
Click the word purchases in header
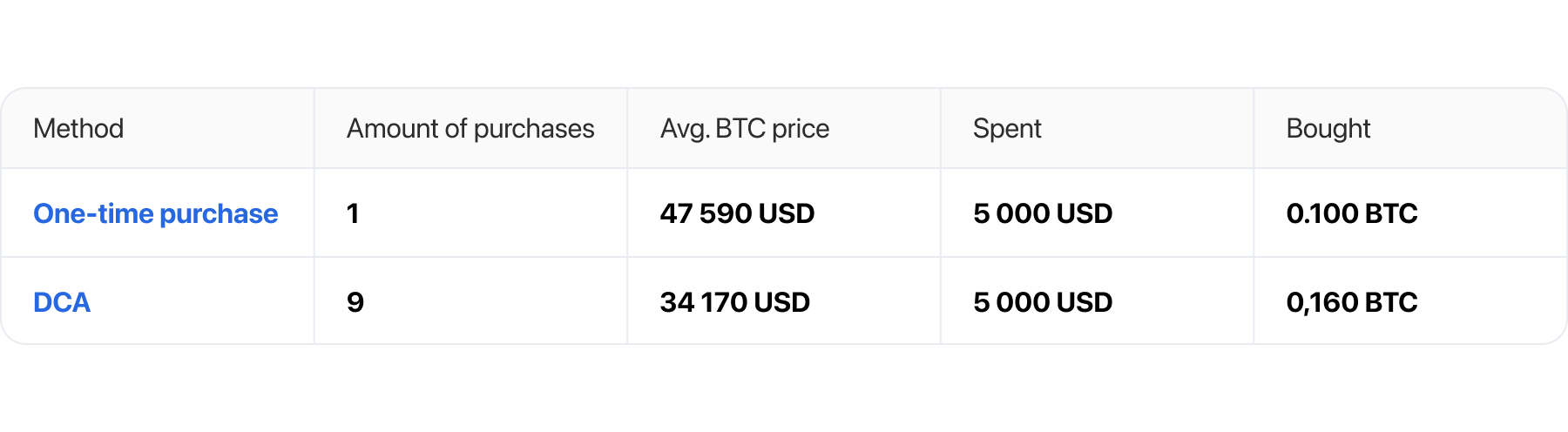coord(534,130)
